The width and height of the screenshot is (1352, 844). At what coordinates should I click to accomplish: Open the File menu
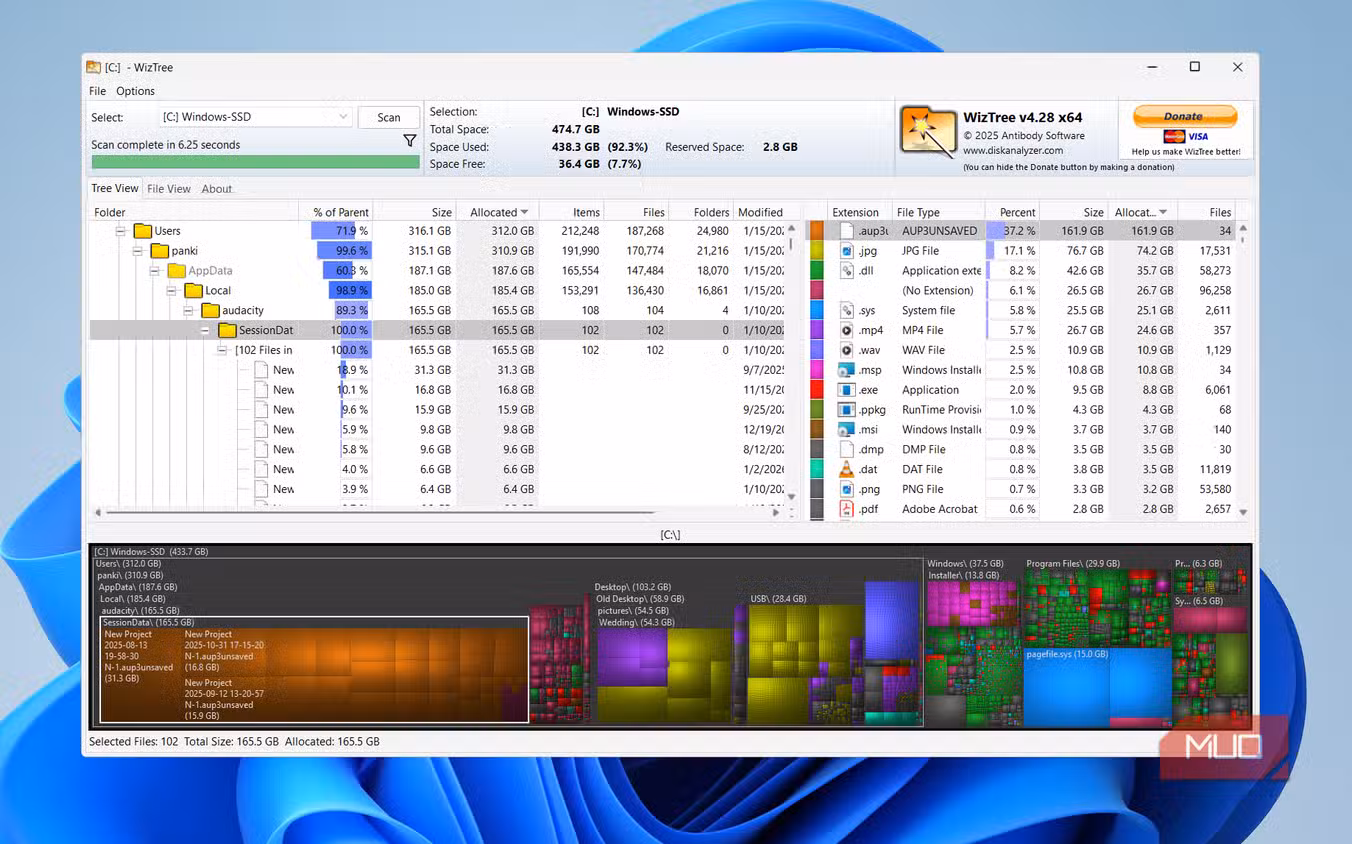coord(97,91)
